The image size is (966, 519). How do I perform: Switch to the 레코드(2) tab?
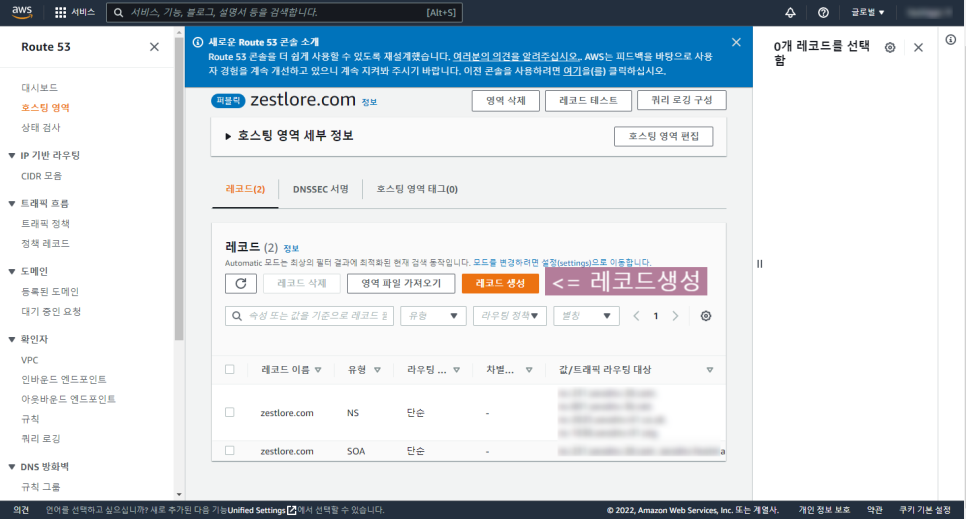coord(245,189)
